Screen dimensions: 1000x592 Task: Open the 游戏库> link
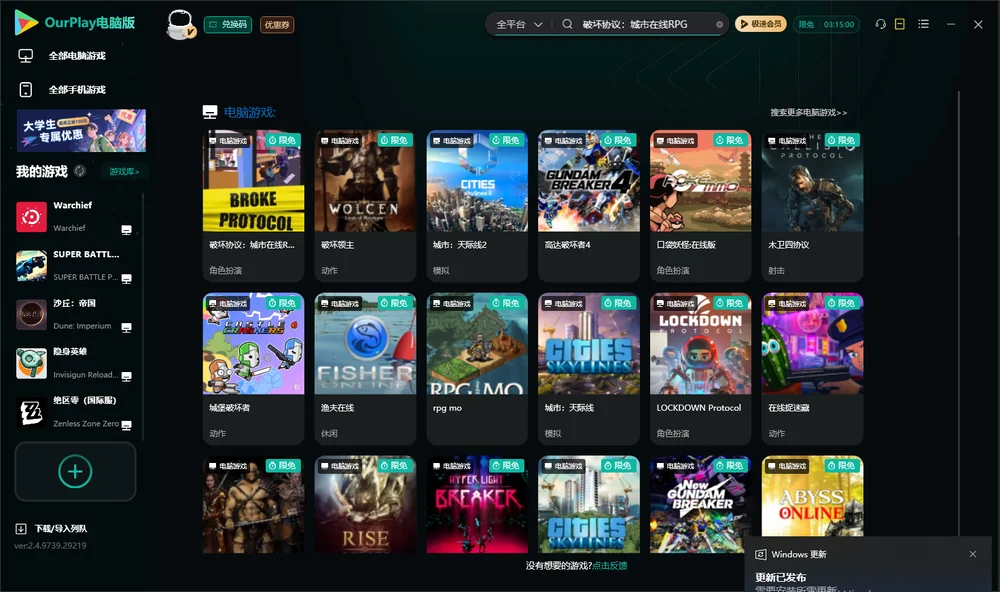(124, 172)
